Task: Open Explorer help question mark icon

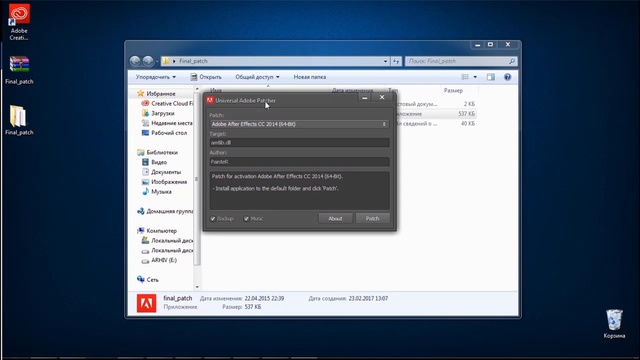Action: [507, 77]
